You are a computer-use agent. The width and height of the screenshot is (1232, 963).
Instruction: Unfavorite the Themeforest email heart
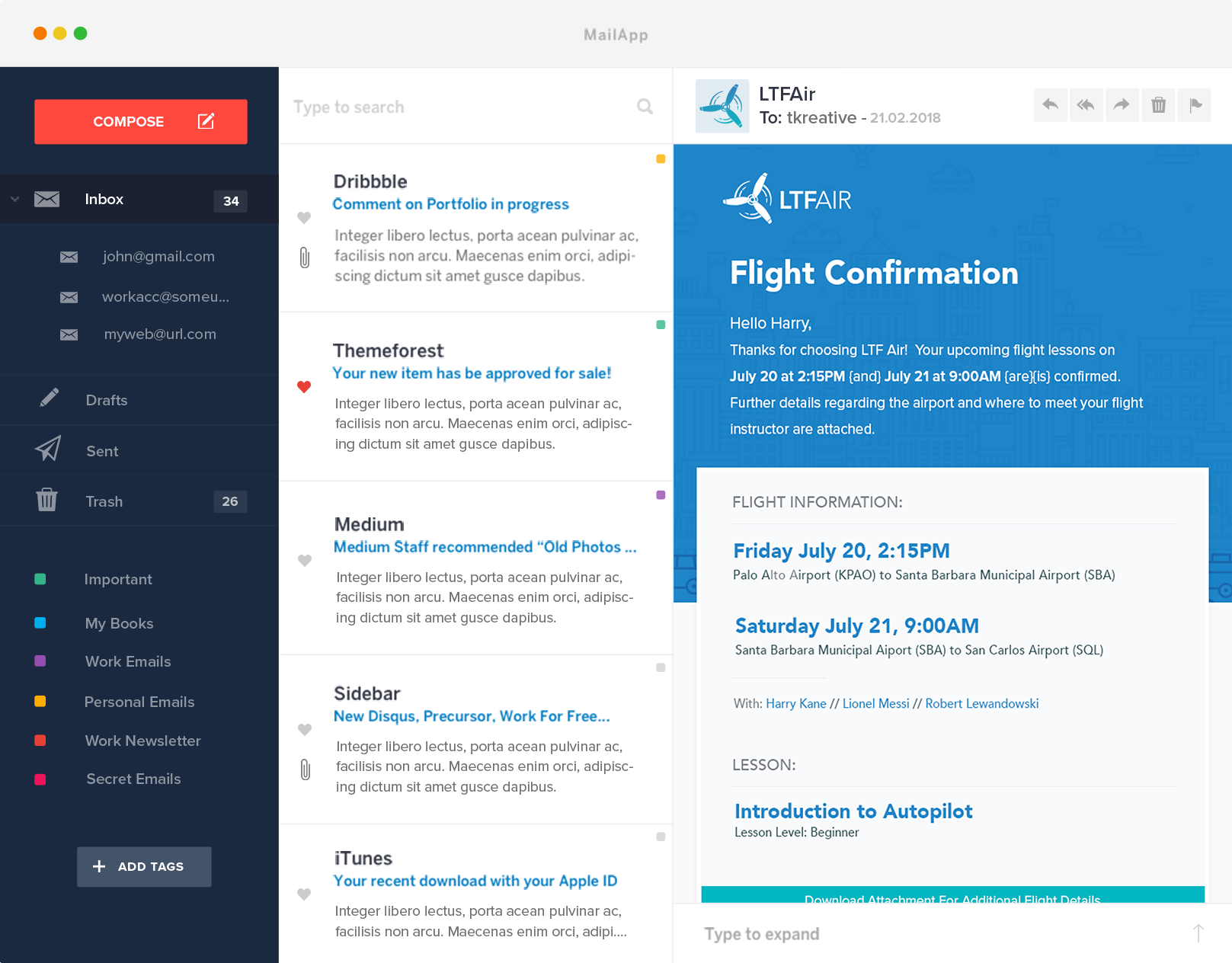(304, 387)
